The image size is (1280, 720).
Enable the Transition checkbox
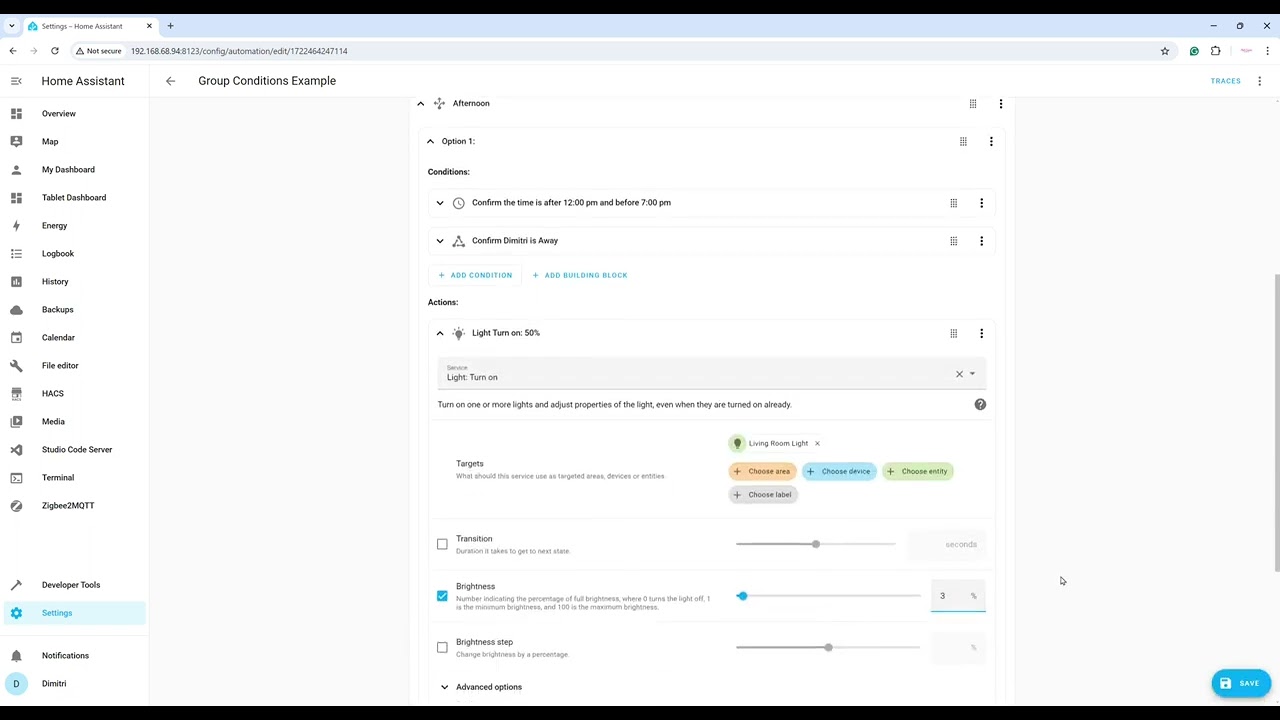point(442,543)
